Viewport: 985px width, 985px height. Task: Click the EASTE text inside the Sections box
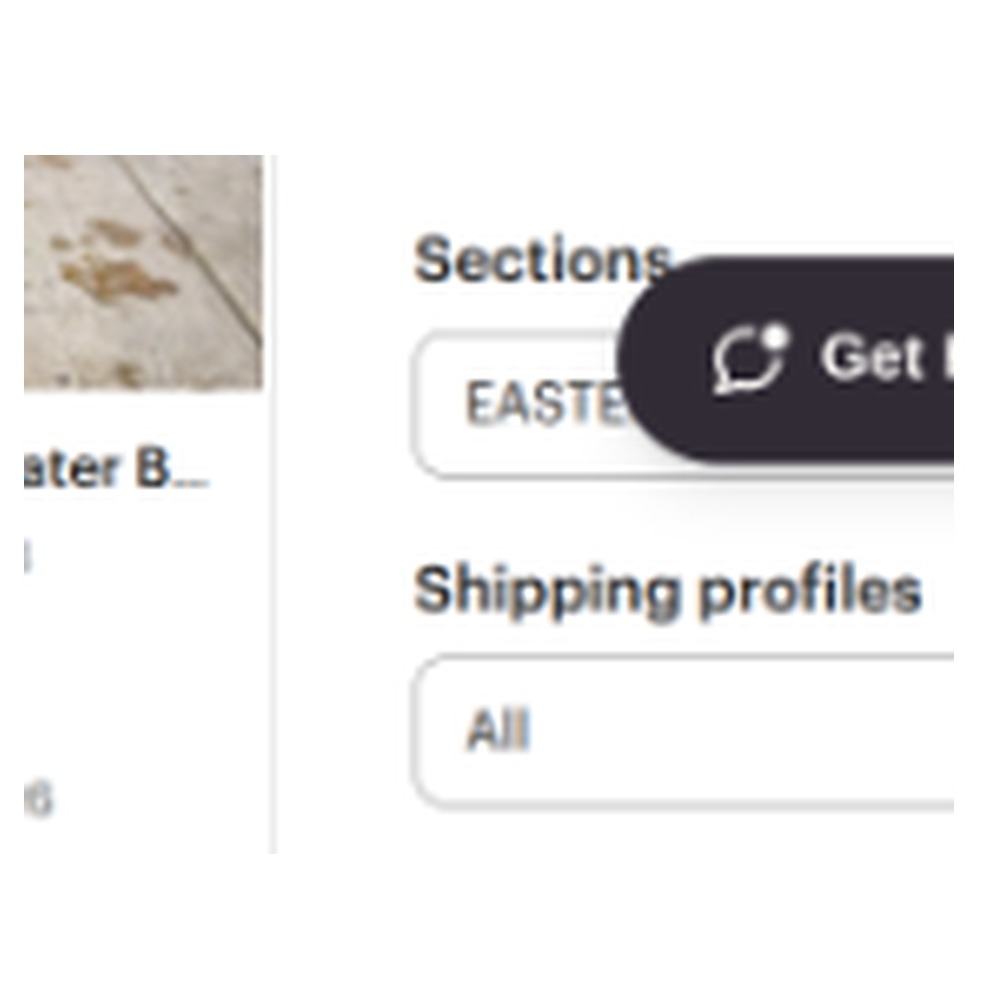click(x=545, y=404)
